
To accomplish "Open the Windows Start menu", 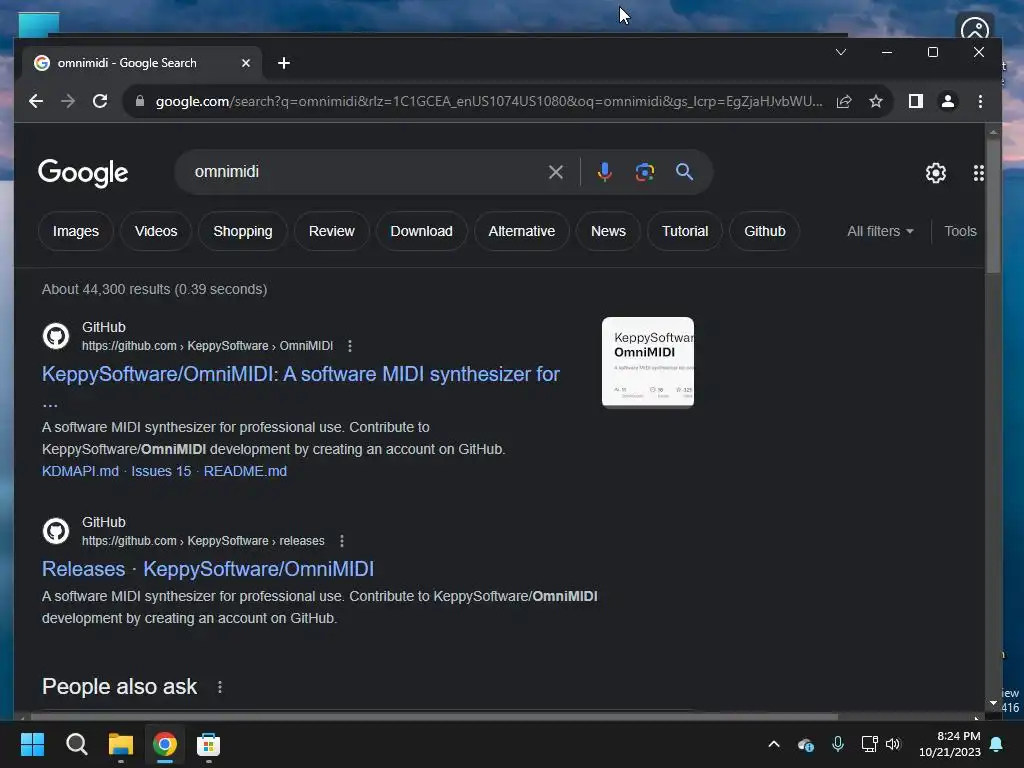I will [32, 744].
